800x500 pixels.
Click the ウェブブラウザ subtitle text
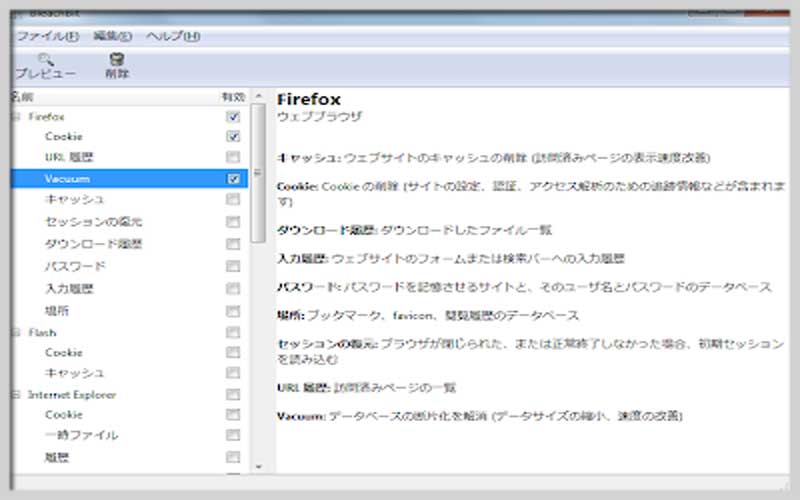click(x=319, y=116)
